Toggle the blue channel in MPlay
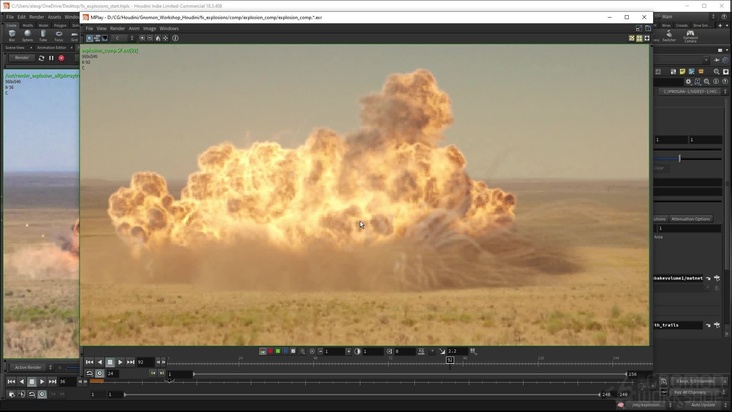Image resolution: width=732 pixels, height=412 pixels. click(x=285, y=351)
